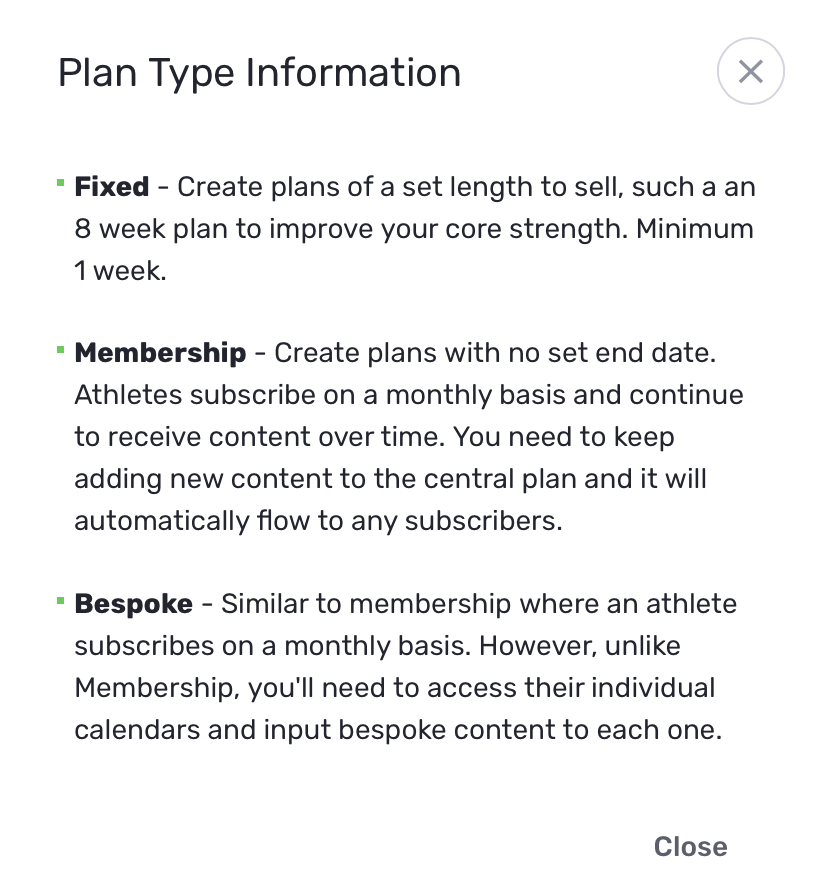Click the green bullet beside Fixed
Screen dimensions: 824x894
tap(61, 183)
